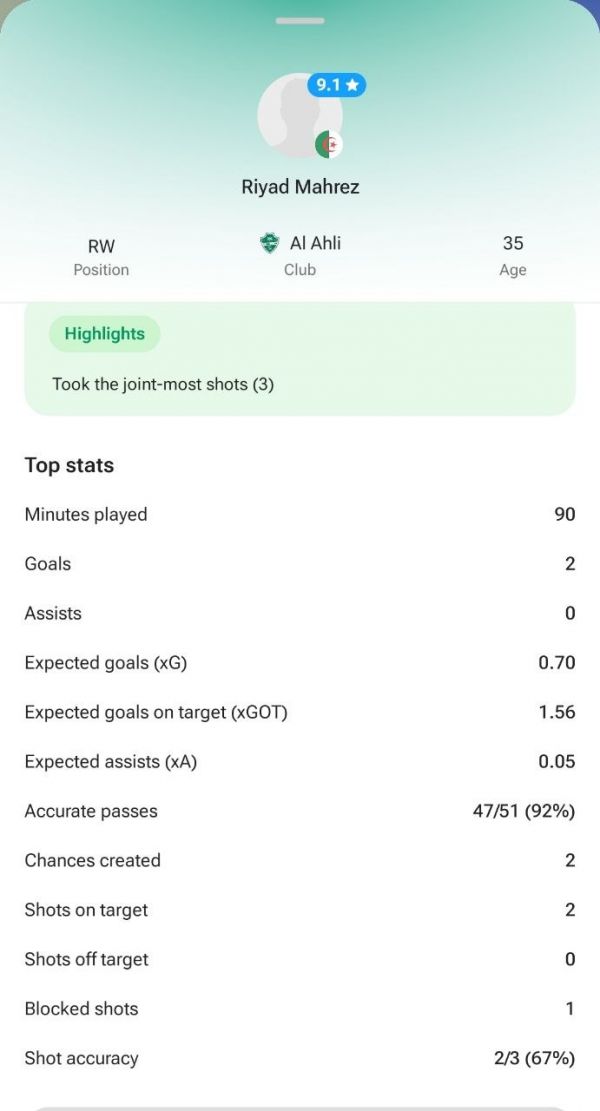Tap the Shot accuracy 2/3 (67%) value

click(534, 1059)
